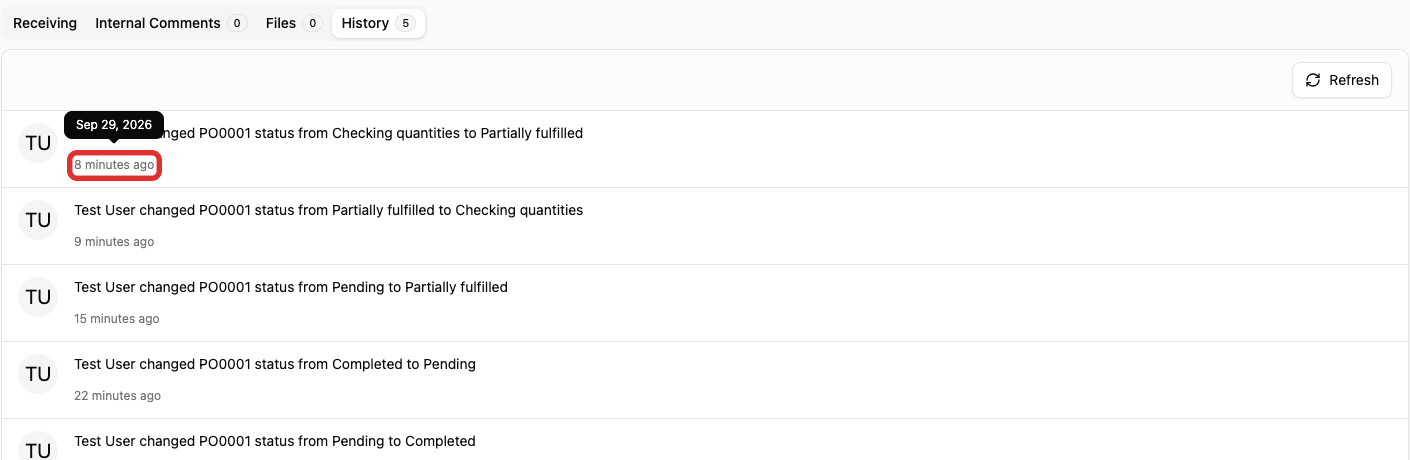Click the TU avatar beside the Pending to Completed entry
Viewport: 1410px width, 460px height.
(38, 448)
